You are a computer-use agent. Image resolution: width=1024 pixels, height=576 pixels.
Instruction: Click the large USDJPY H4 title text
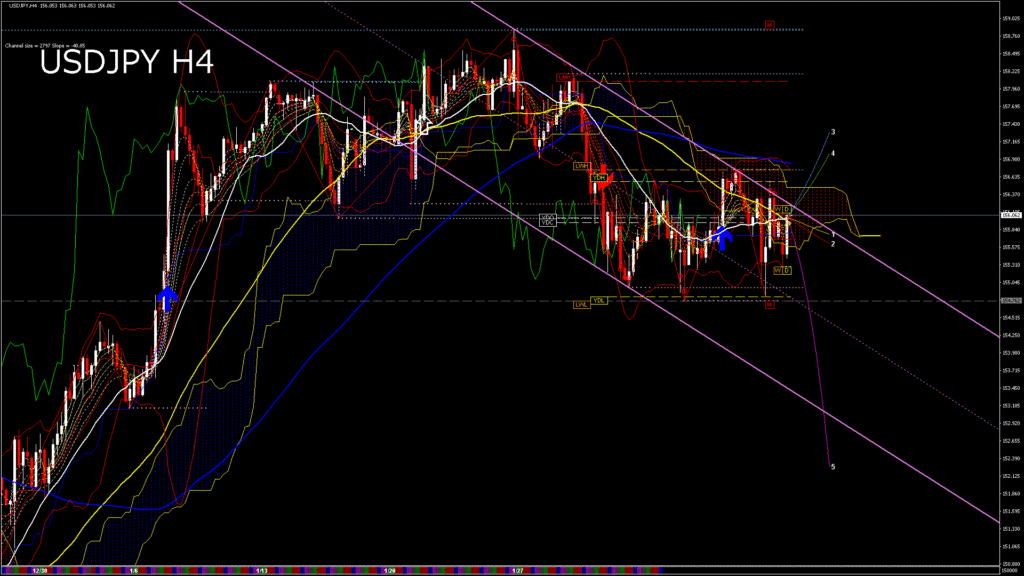coord(126,63)
